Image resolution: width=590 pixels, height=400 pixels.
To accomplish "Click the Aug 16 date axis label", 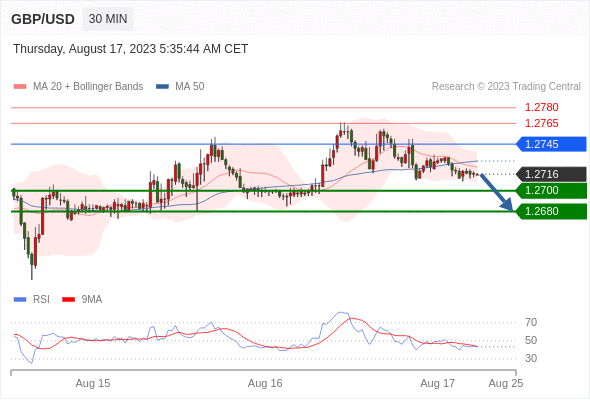I will coord(265,383).
